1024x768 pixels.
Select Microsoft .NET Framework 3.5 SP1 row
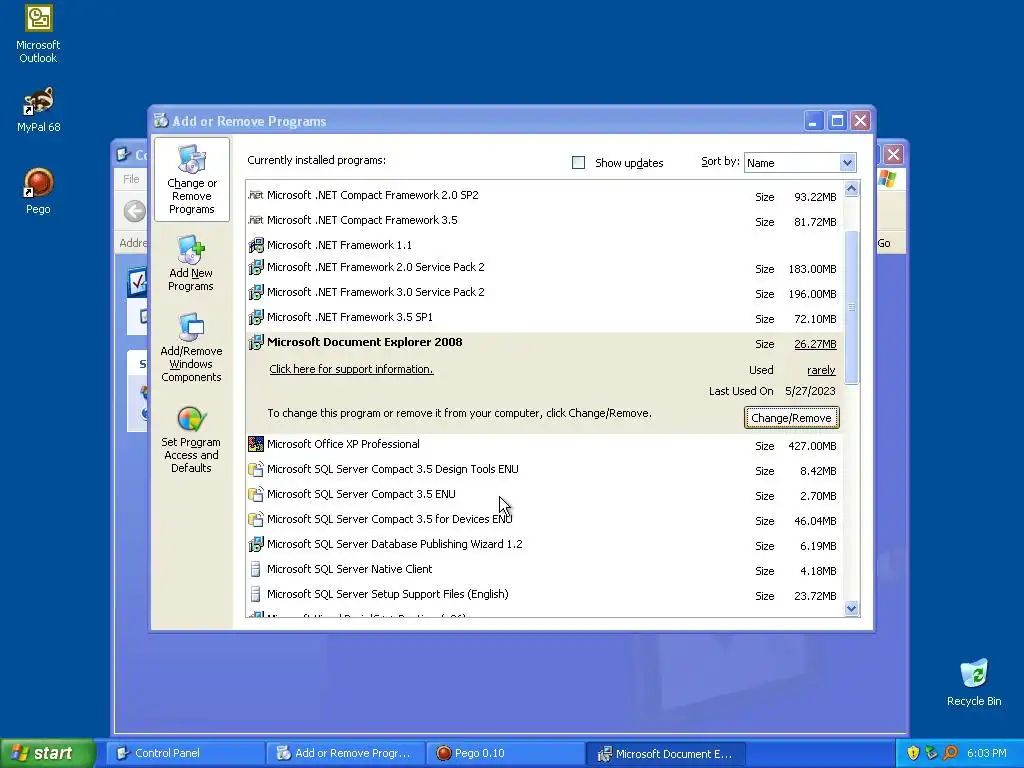[544, 317]
